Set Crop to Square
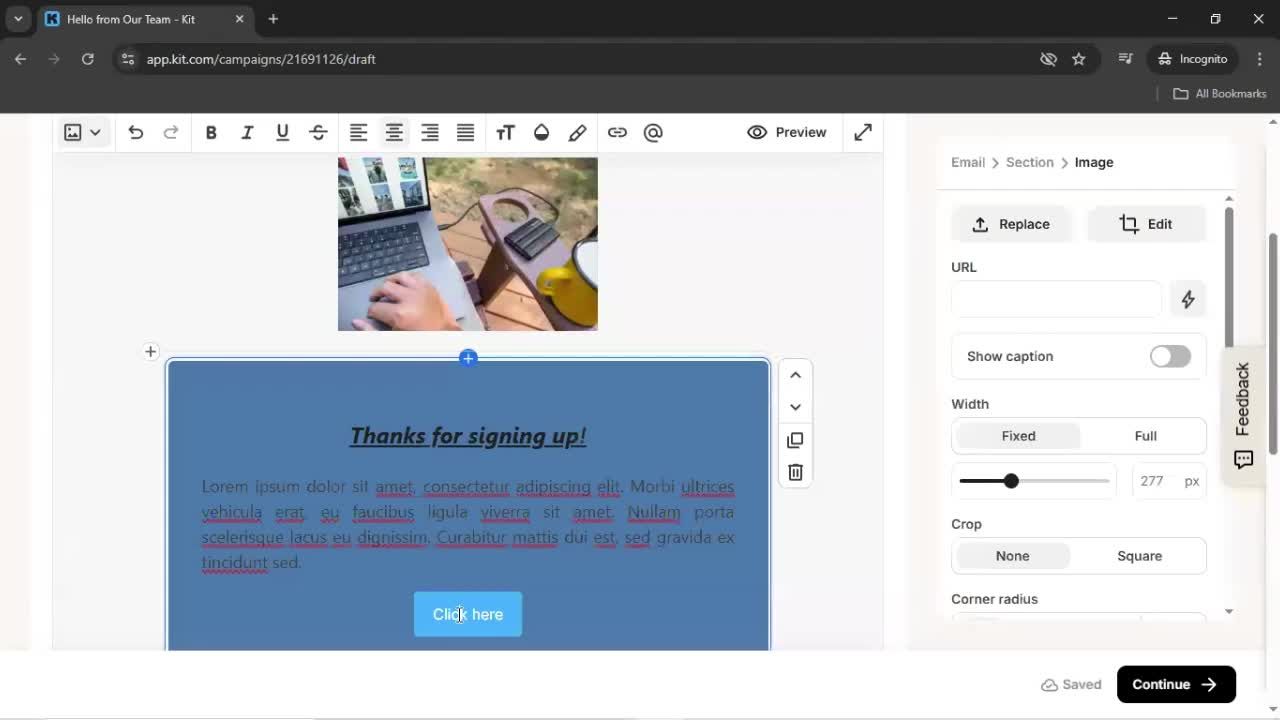The width and height of the screenshot is (1280, 720). pos(1139,555)
